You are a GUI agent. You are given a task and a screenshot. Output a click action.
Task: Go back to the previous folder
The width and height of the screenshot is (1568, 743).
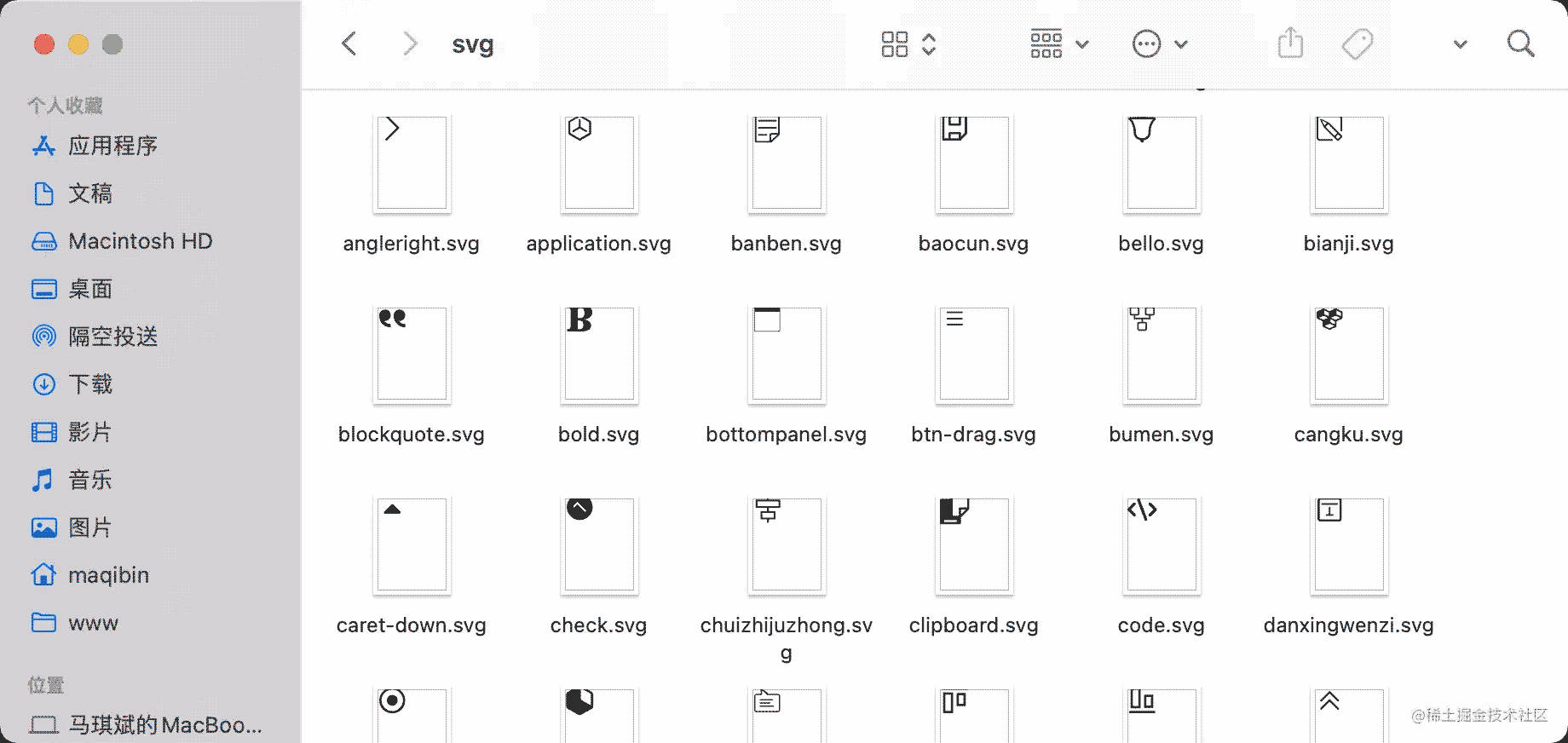349,43
